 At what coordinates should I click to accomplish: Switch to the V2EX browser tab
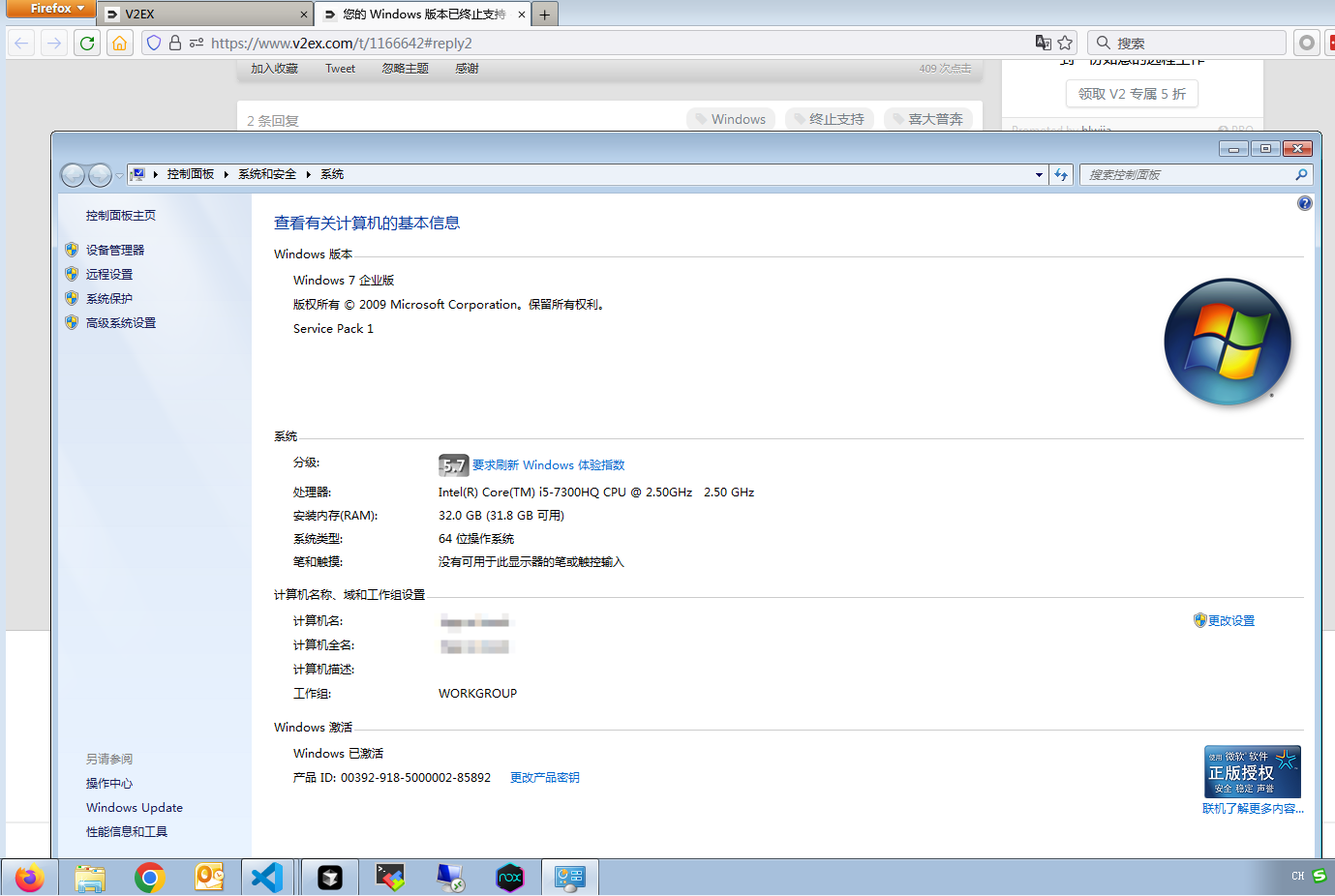(x=203, y=15)
